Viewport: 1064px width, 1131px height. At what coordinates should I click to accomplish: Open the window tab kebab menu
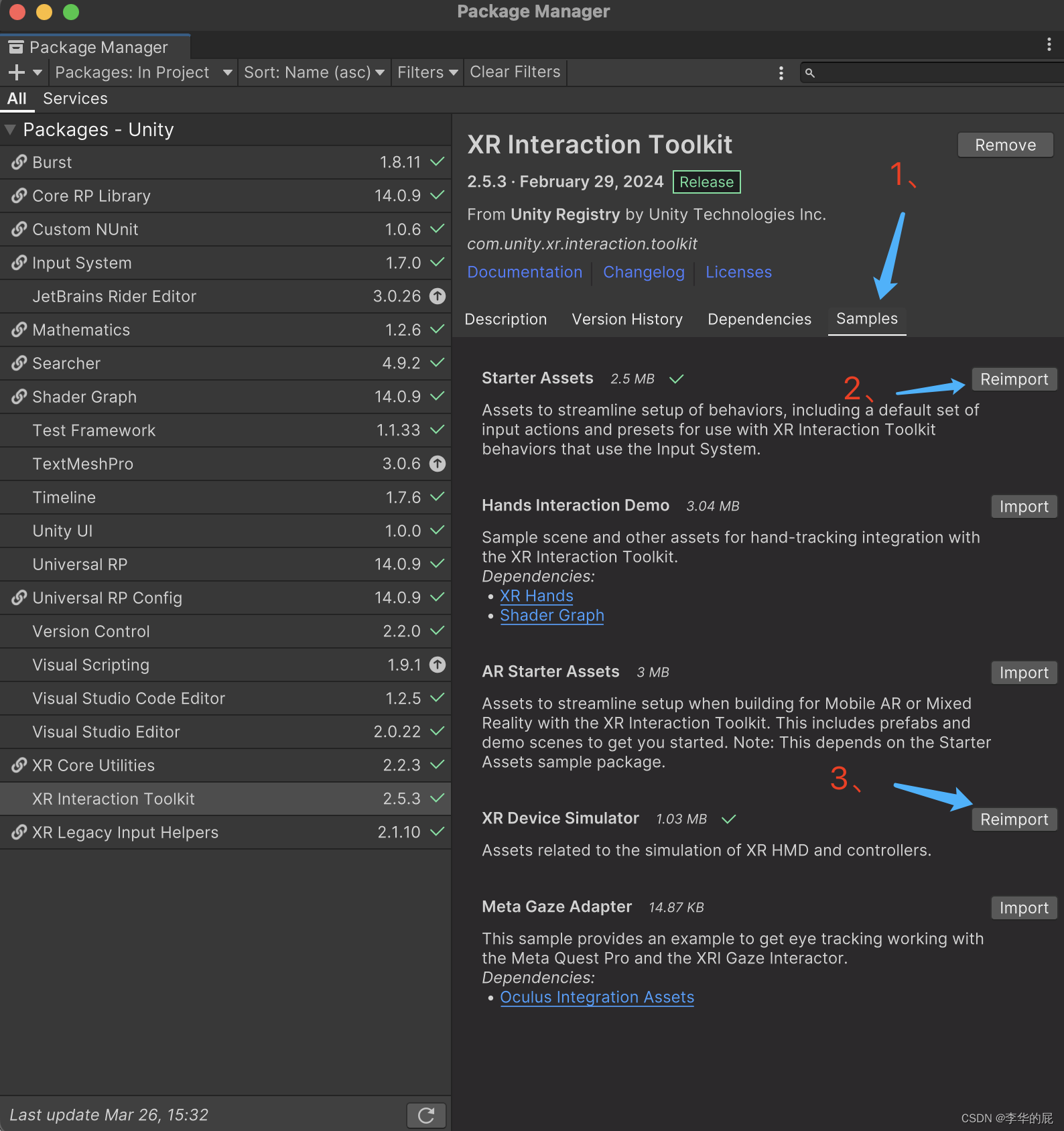pos(1049,45)
